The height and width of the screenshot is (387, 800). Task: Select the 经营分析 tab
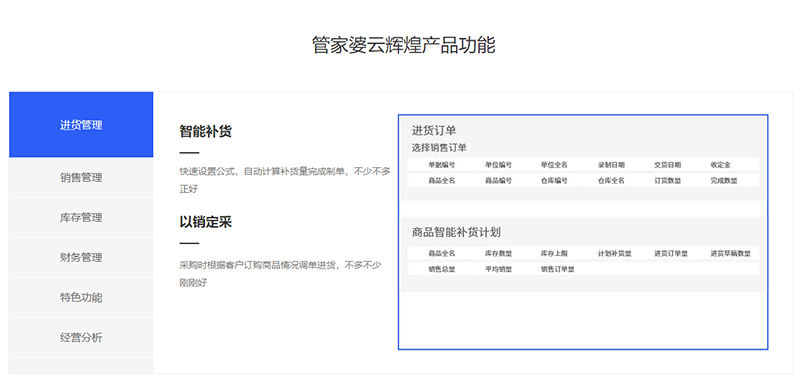click(x=81, y=338)
